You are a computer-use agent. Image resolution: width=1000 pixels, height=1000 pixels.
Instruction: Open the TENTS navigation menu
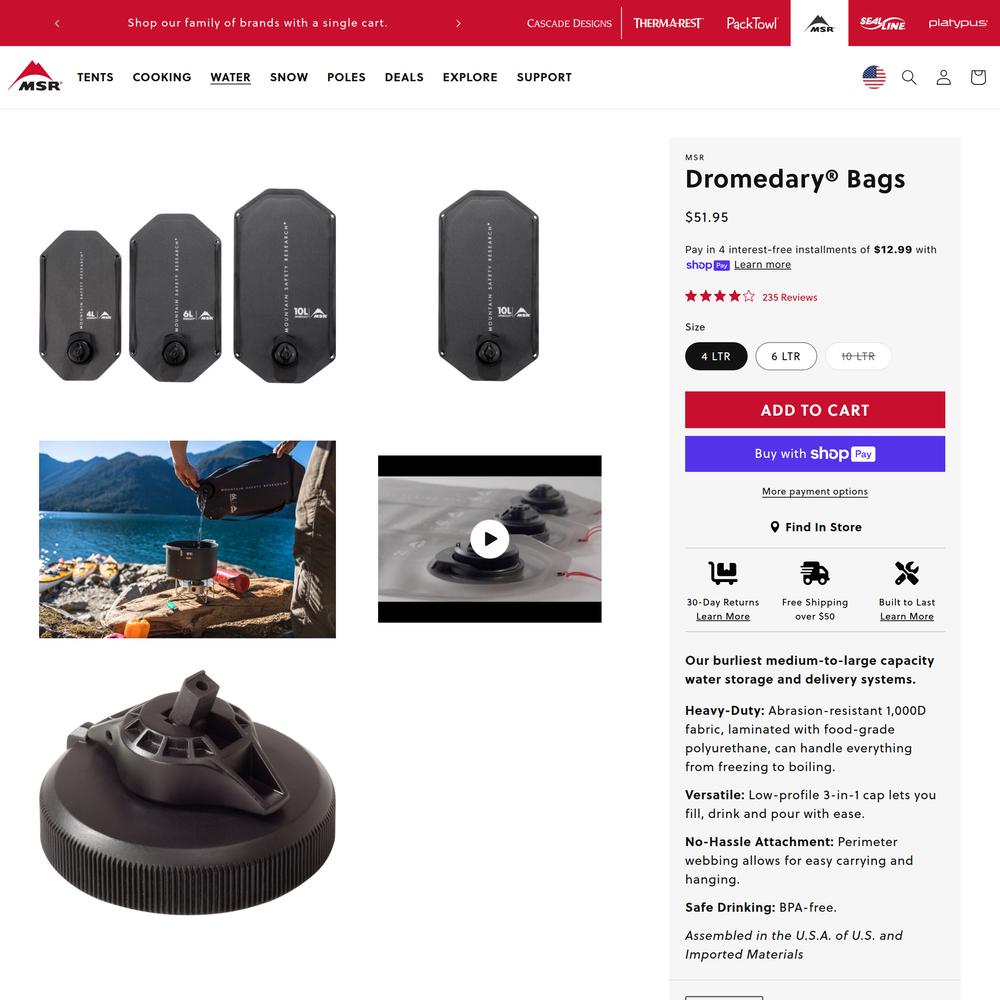click(x=95, y=77)
